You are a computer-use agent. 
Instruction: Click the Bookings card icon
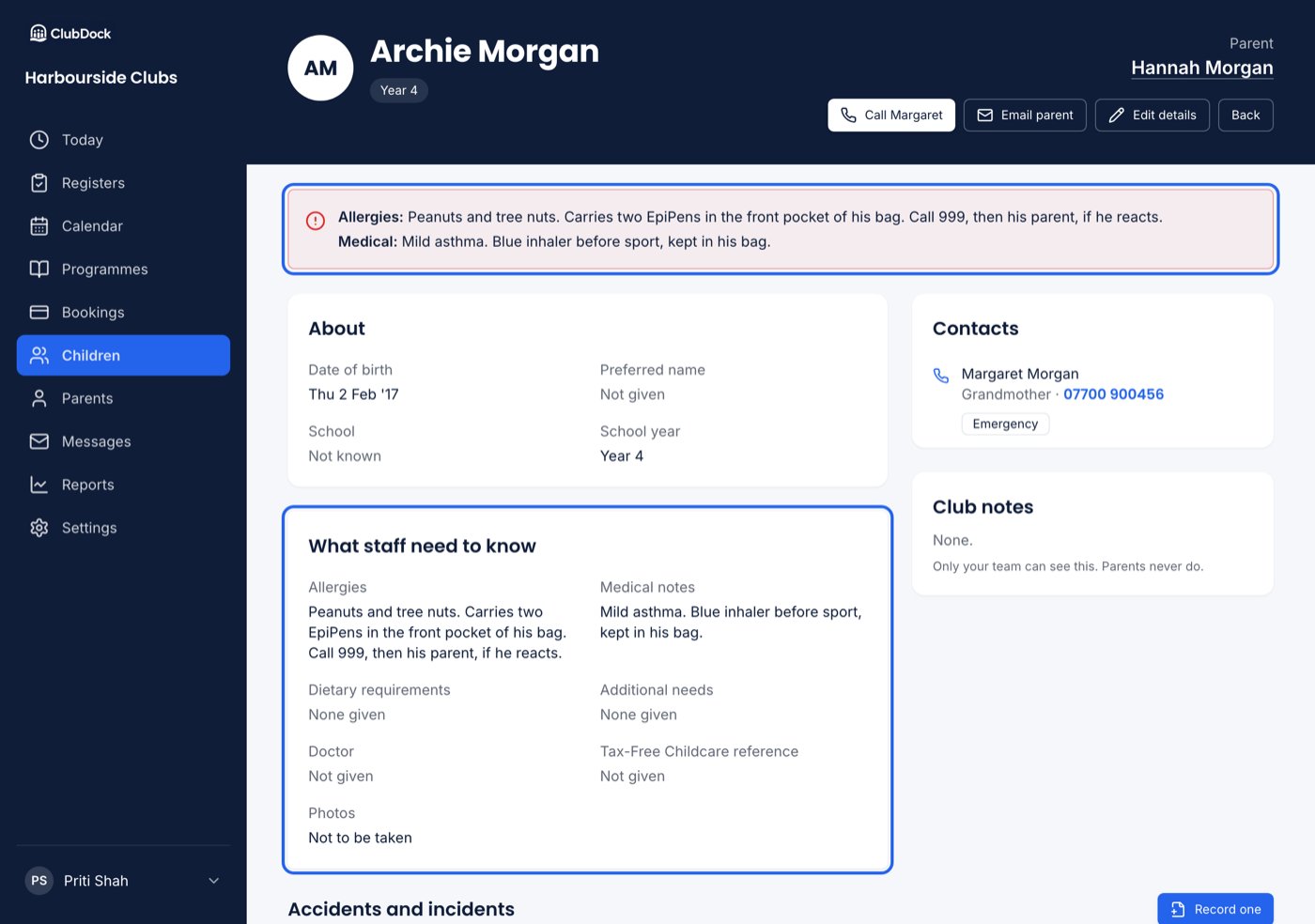click(39, 313)
